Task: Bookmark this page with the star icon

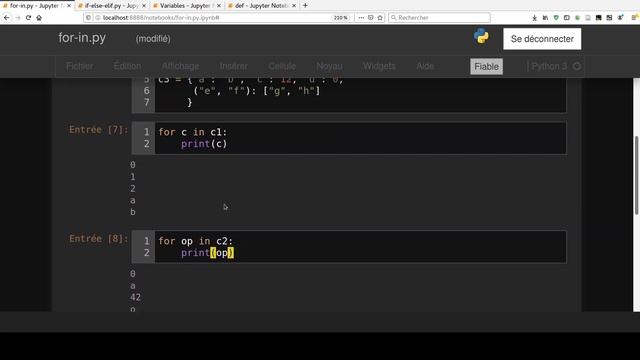Action: tap(380, 18)
